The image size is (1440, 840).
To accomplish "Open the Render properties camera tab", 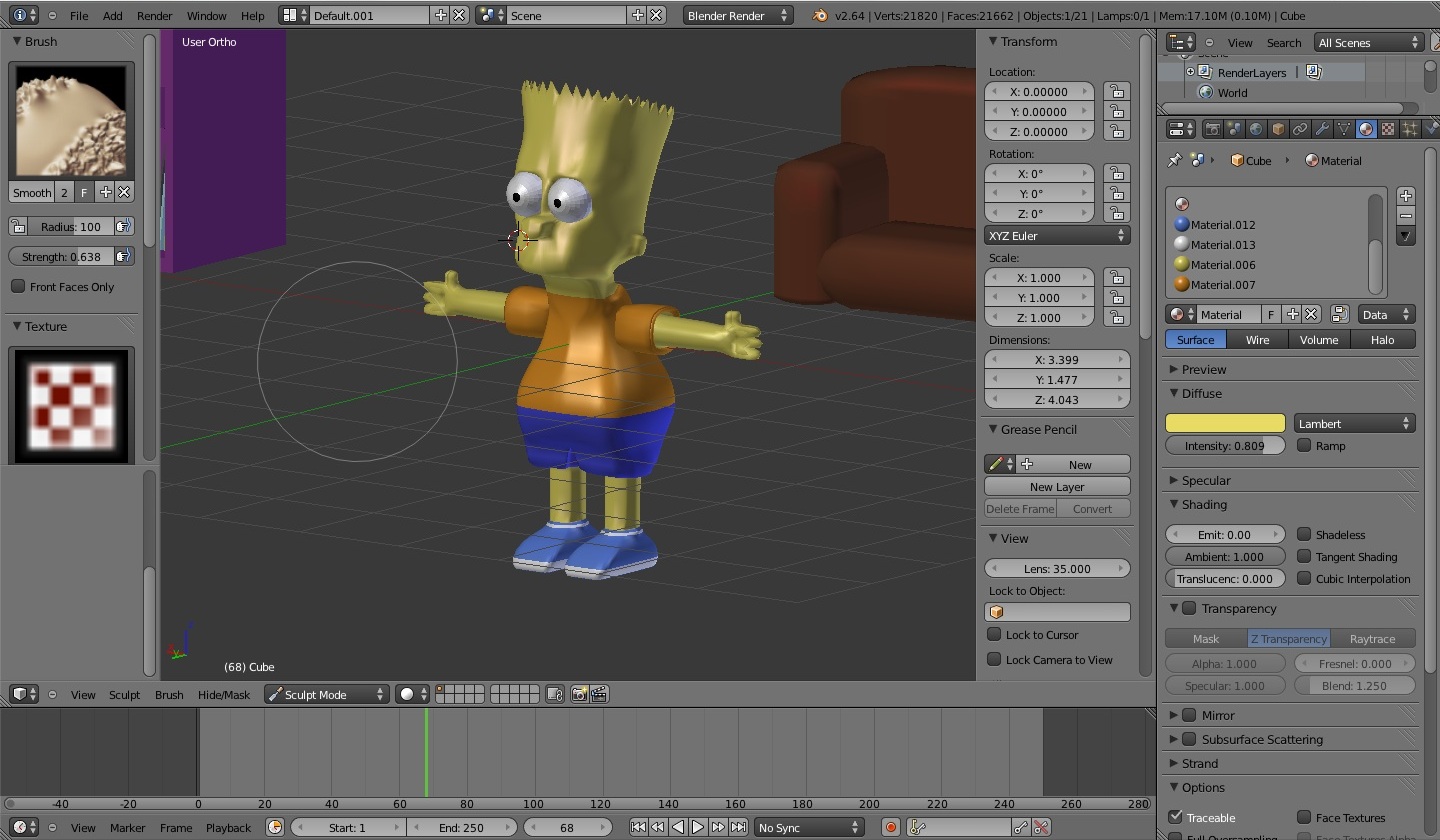I will [x=1212, y=129].
